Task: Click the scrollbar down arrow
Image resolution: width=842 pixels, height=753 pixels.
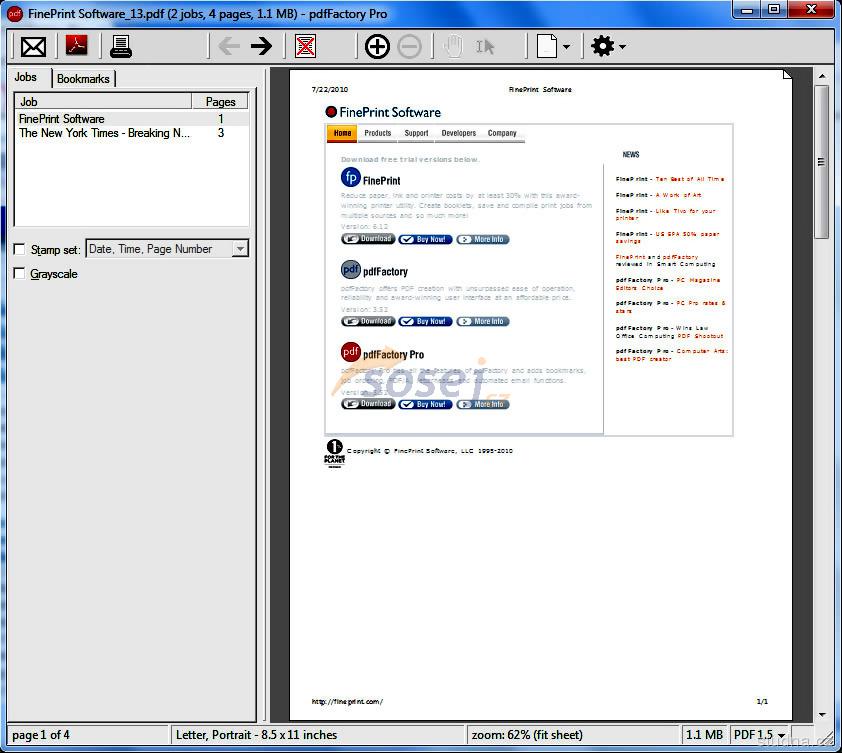Action: [x=822, y=715]
